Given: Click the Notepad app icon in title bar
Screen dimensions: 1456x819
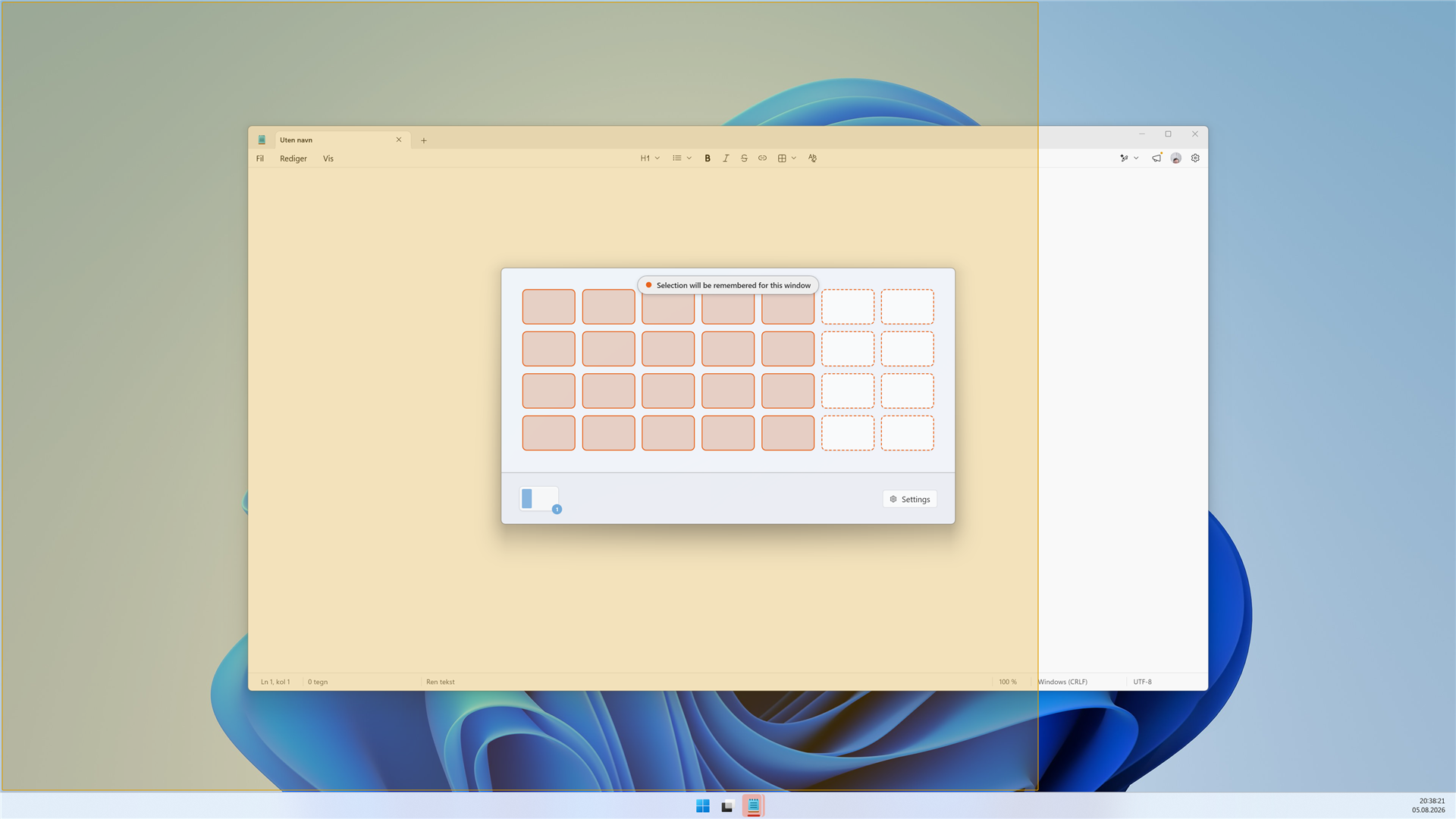Looking at the screenshot, I should [262, 140].
